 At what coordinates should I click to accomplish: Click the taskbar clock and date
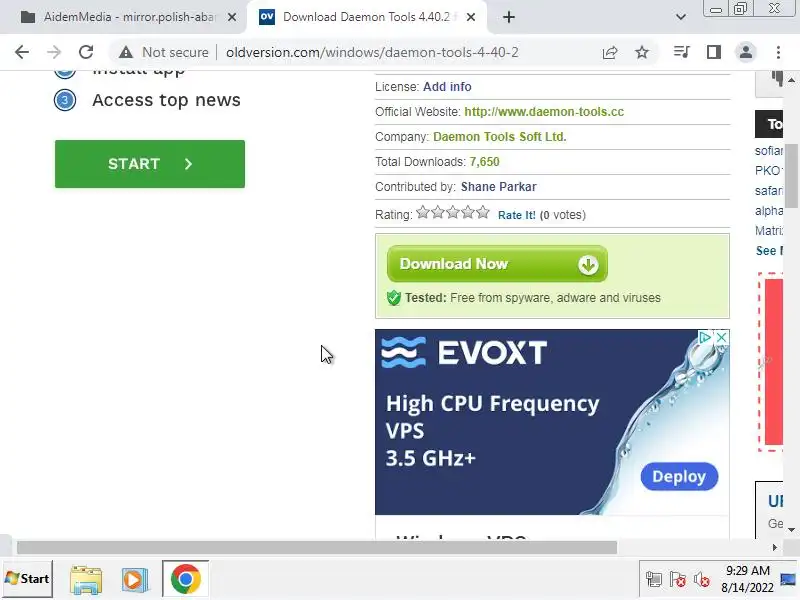(x=747, y=579)
